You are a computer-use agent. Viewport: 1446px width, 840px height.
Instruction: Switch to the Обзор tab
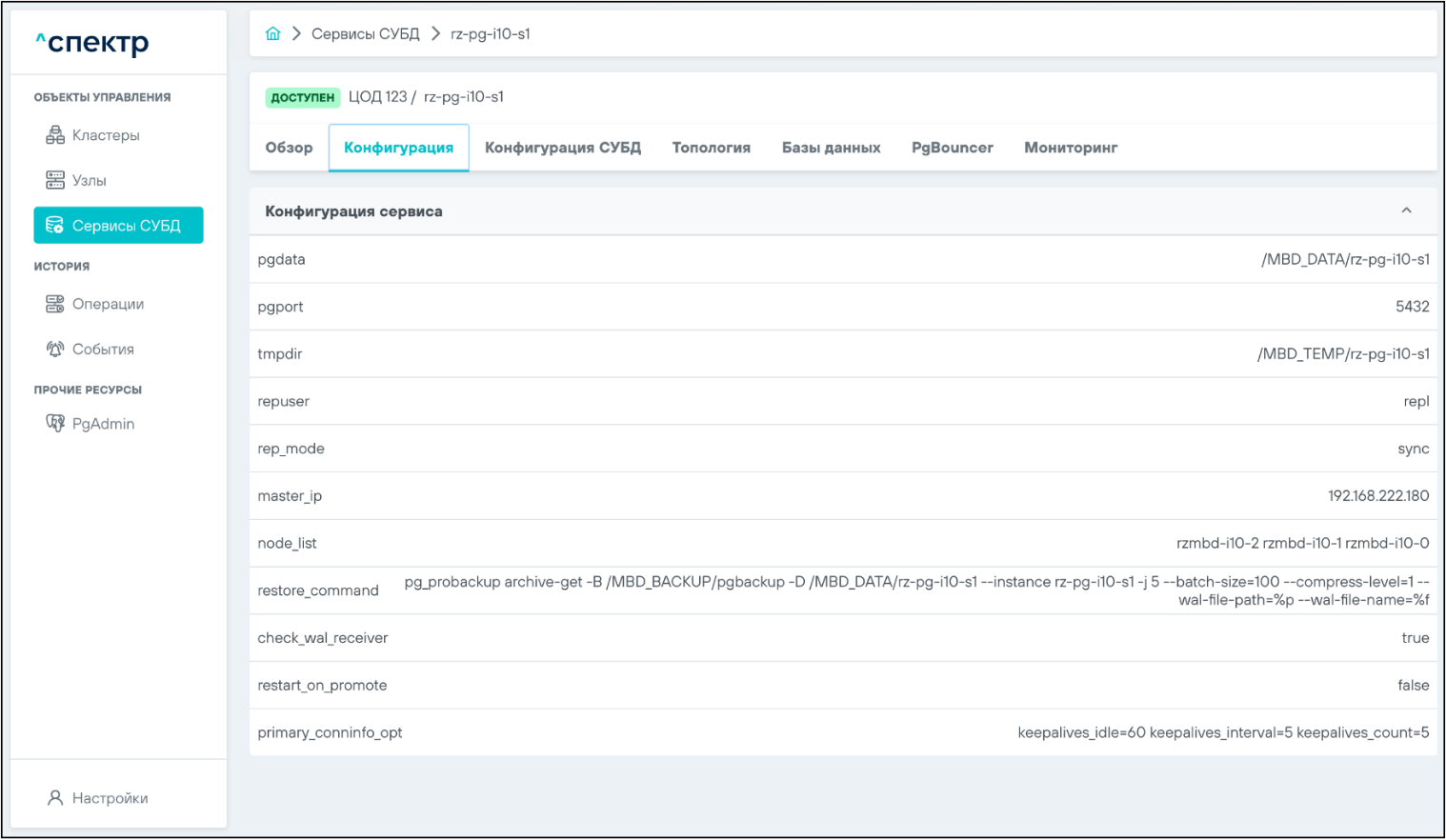[289, 148]
